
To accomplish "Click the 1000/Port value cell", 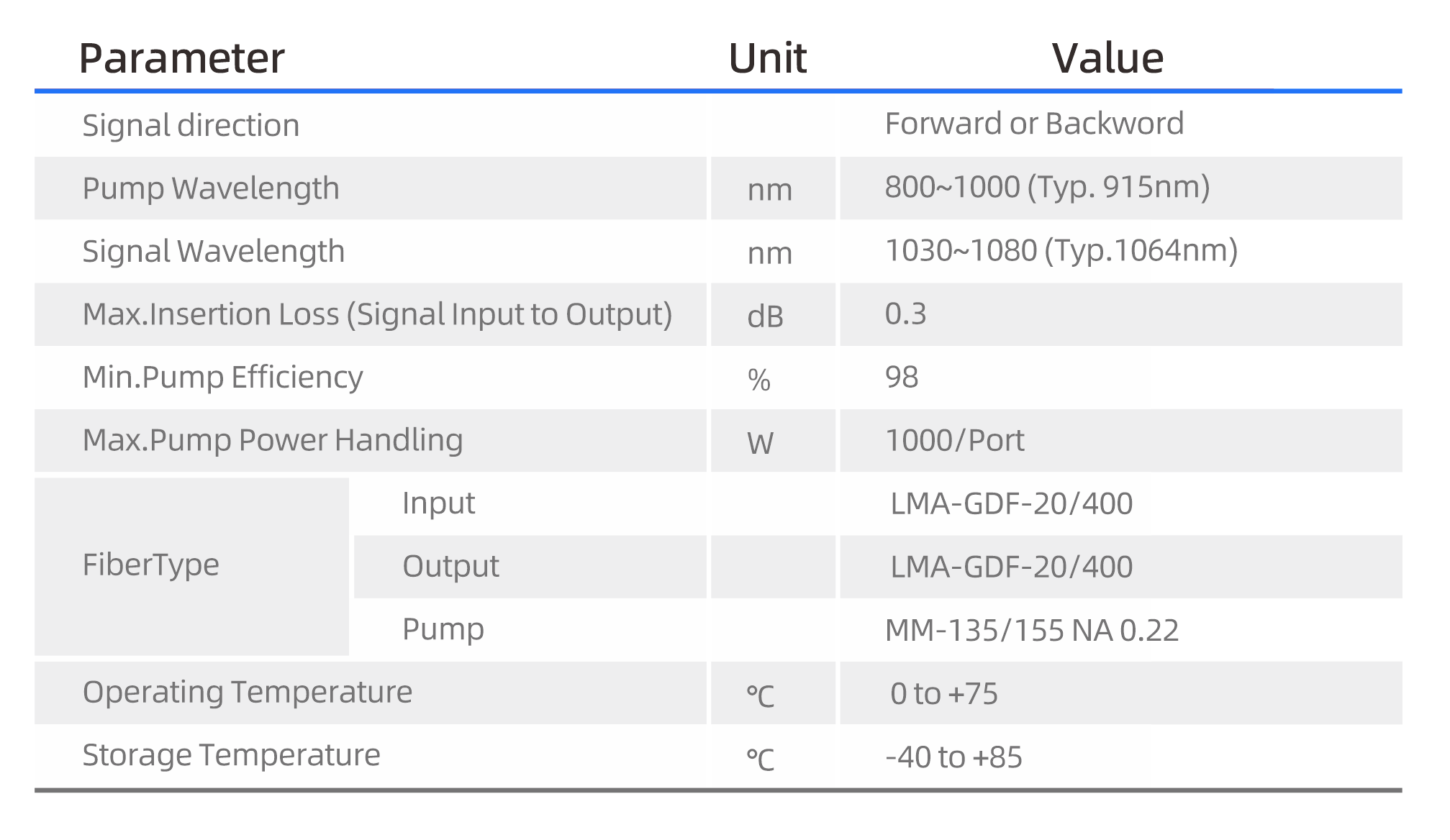I will pos(954,440).
